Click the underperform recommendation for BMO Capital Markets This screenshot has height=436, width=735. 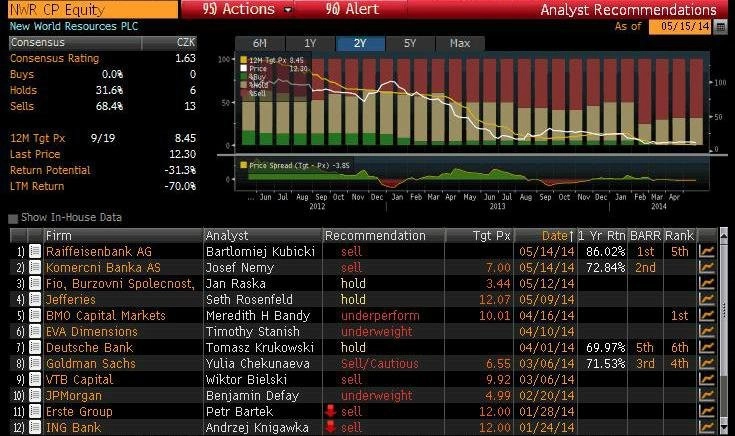[380, 316]
